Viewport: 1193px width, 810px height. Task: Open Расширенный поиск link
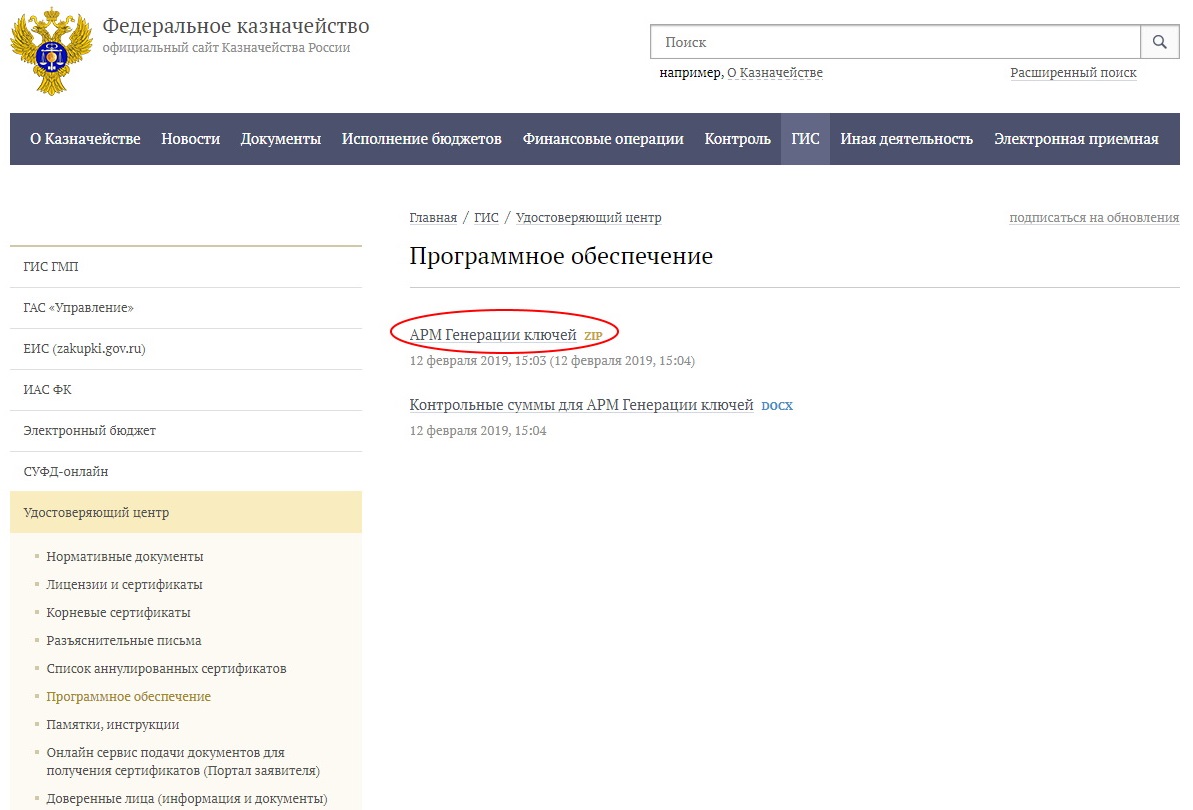pos(1073,73)
